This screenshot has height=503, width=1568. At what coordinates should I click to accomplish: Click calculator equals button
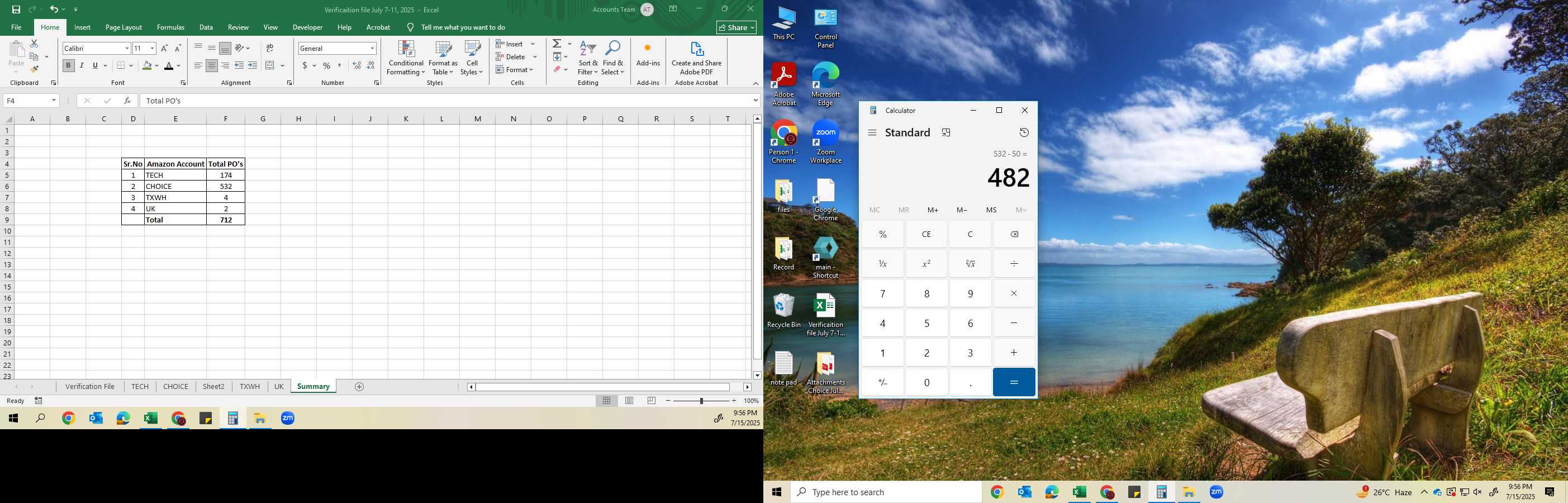pos(1014,382)
